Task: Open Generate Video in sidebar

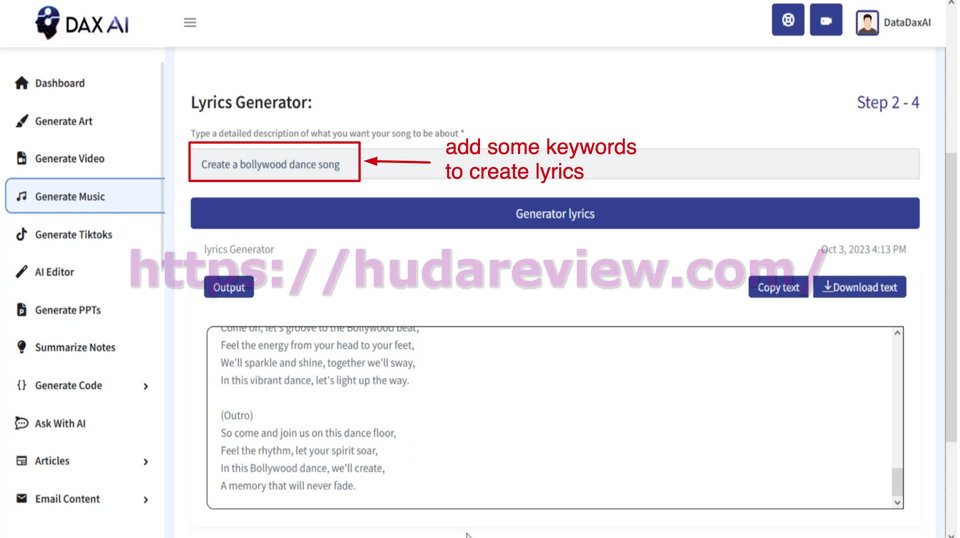Action: point(69,158)
